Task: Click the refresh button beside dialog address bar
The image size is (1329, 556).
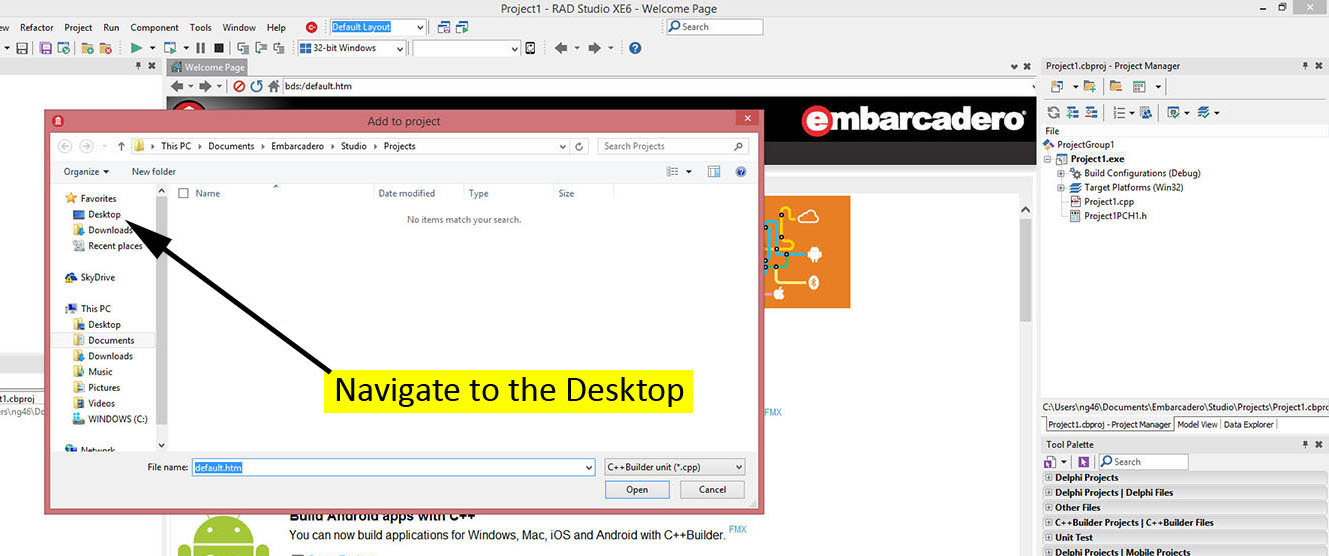Action: coord(580,146)
